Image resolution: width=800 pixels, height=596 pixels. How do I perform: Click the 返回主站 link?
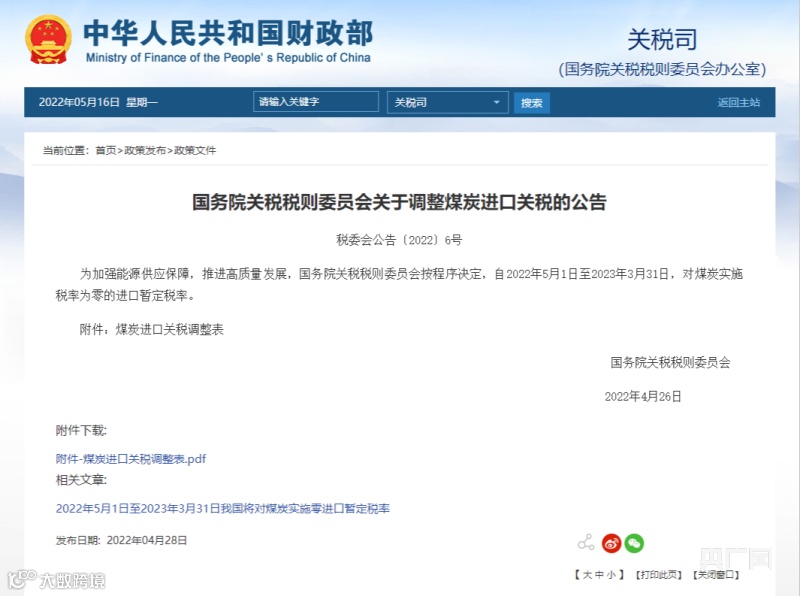click(x=738, y=103)
